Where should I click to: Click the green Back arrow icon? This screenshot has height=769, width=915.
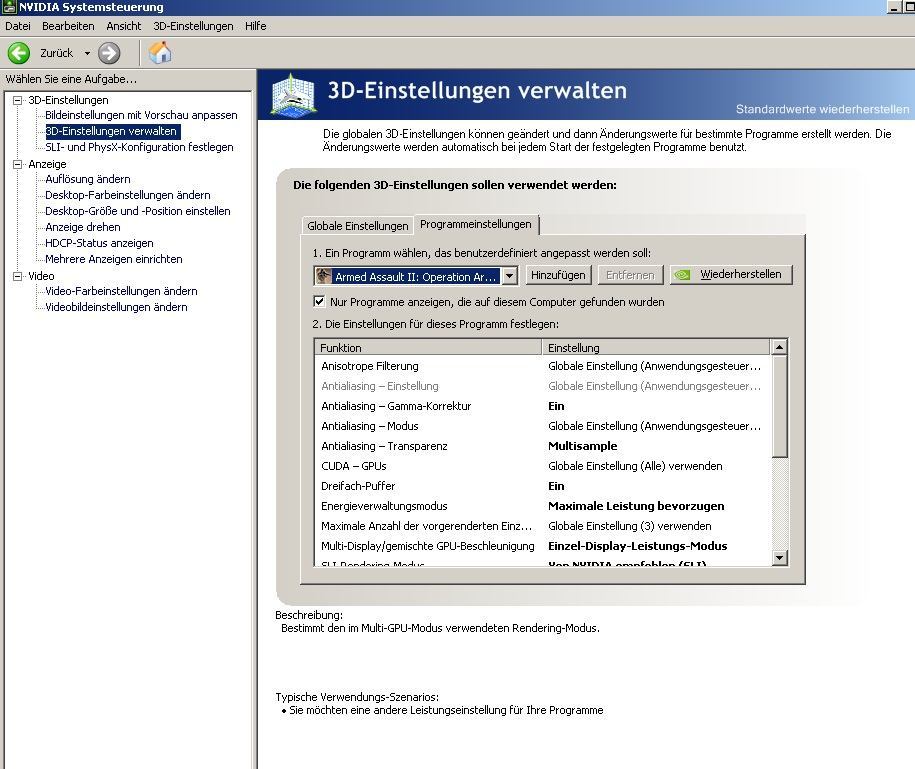(x=19, y=53)
